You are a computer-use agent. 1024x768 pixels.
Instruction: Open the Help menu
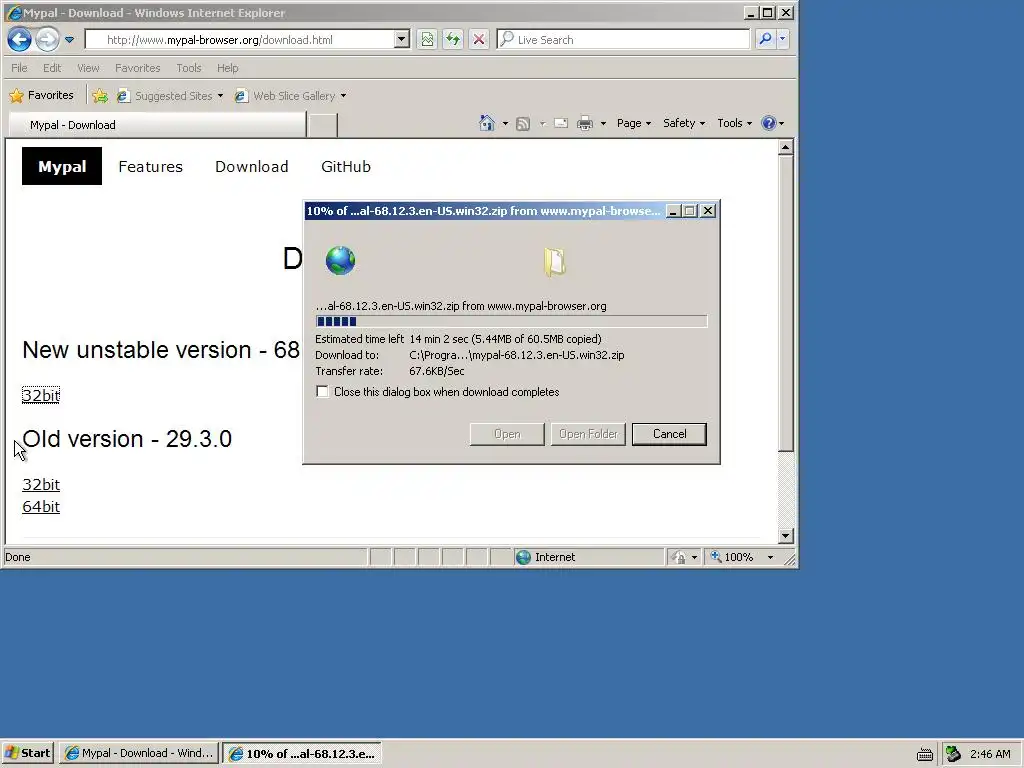(x=227, y=68)
